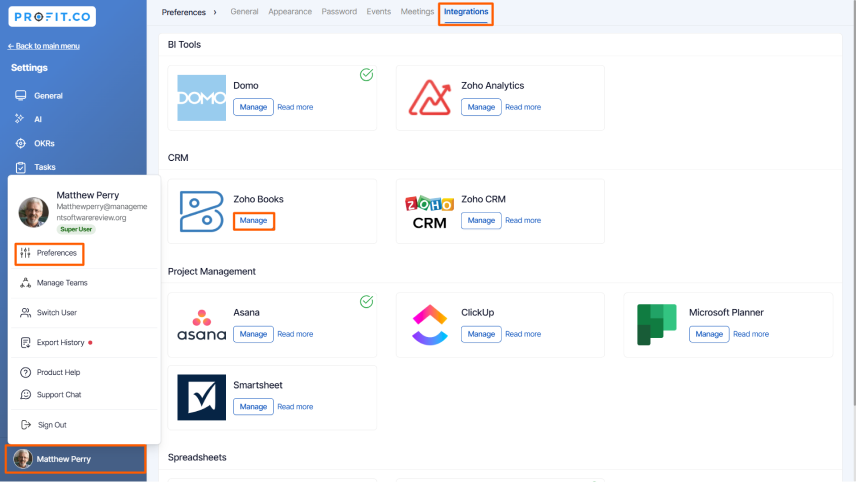856x482 pixels.
Task: Click the page vertical scrollbar
Action: pos(854,203)
